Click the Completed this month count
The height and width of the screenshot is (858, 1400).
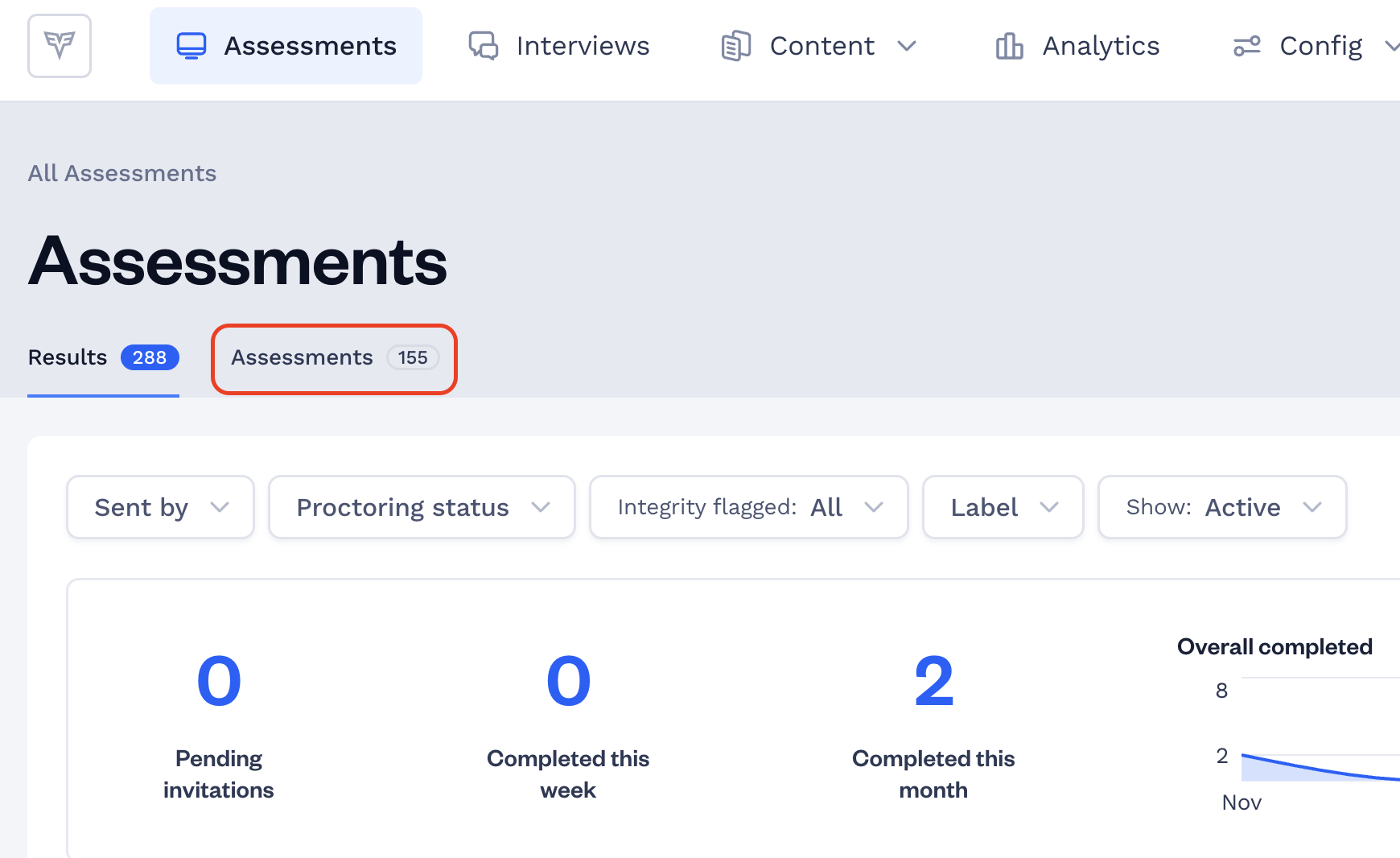click(x=933, y=682)
